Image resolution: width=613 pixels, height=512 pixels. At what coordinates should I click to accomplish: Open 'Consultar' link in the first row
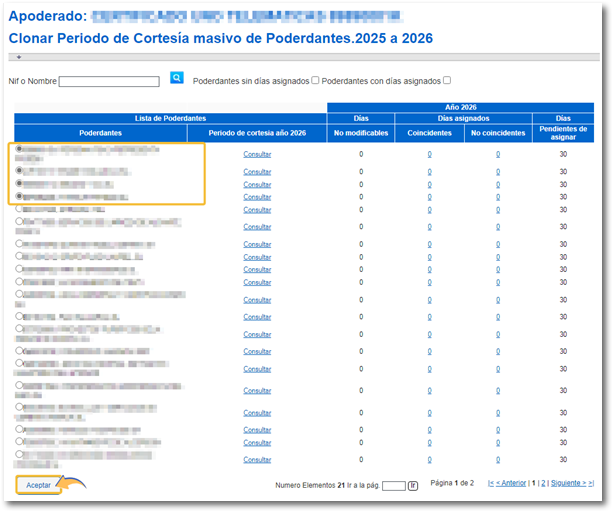point(257,154)
